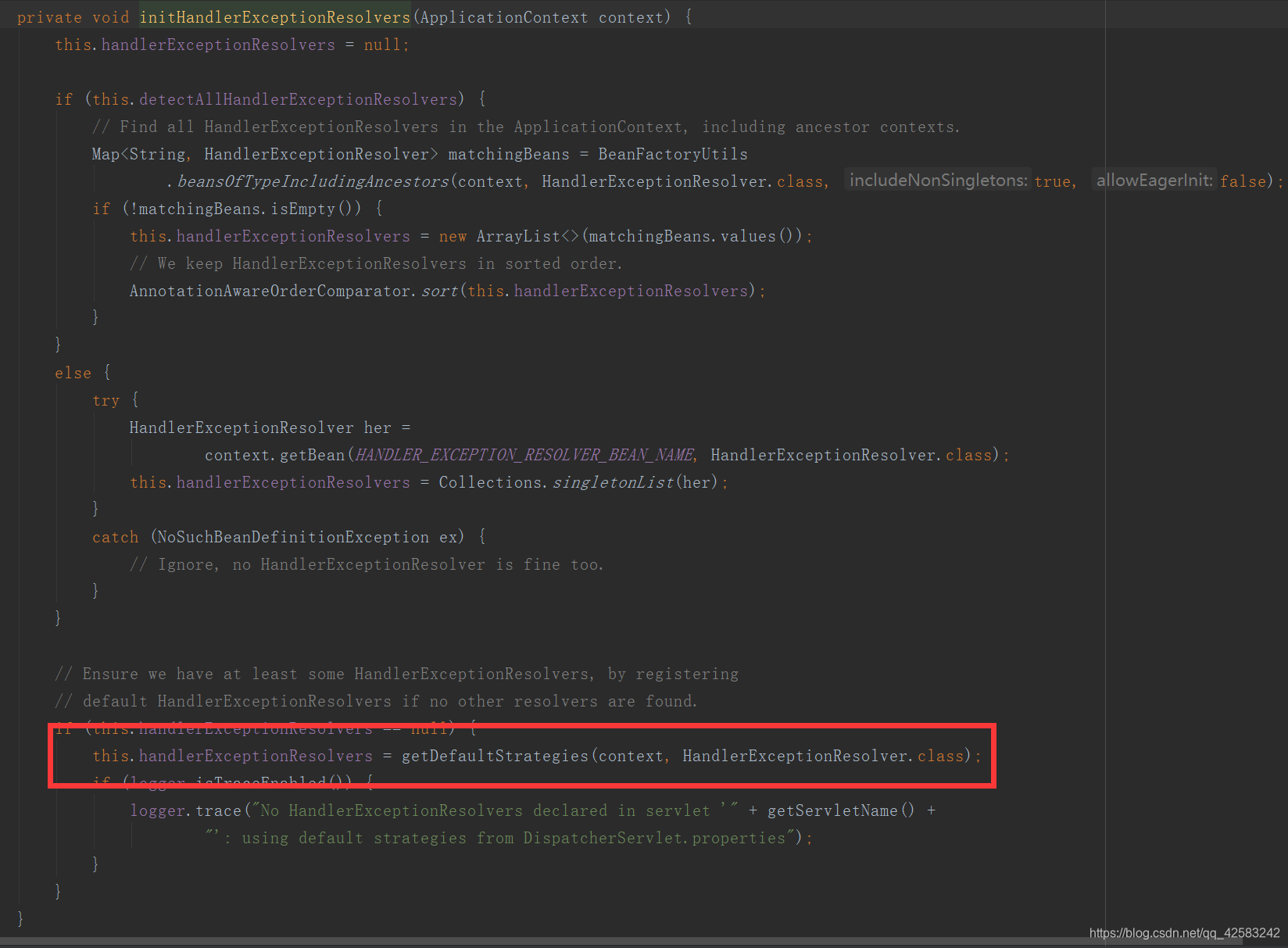Viewport: 1288px width, 948px height.
Task: Click the italic beansOfTypeIncludingAncestors call
Action: (x=313, y=181)
